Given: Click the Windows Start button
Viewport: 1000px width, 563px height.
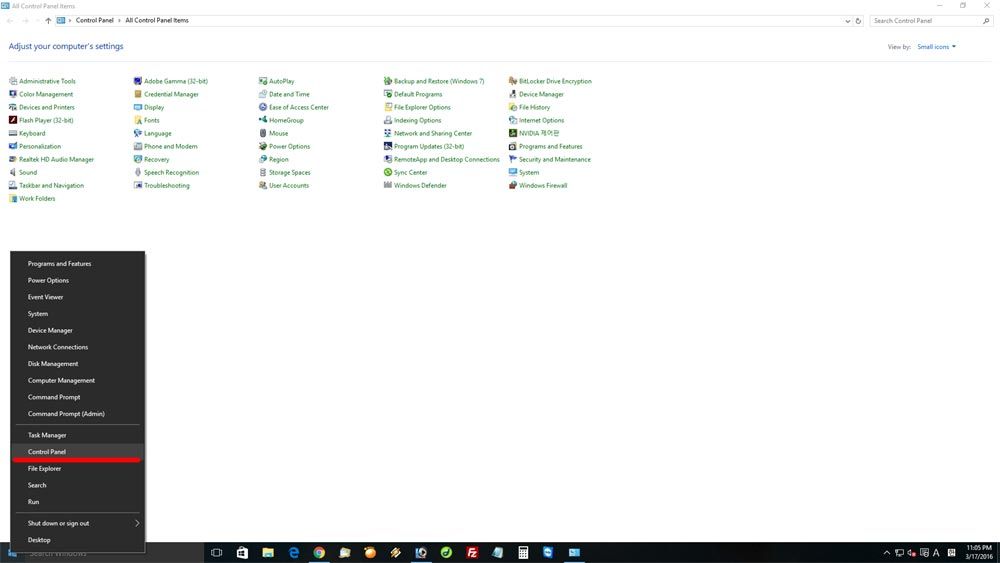Looking at the screenshot, I should click(12, 553).
